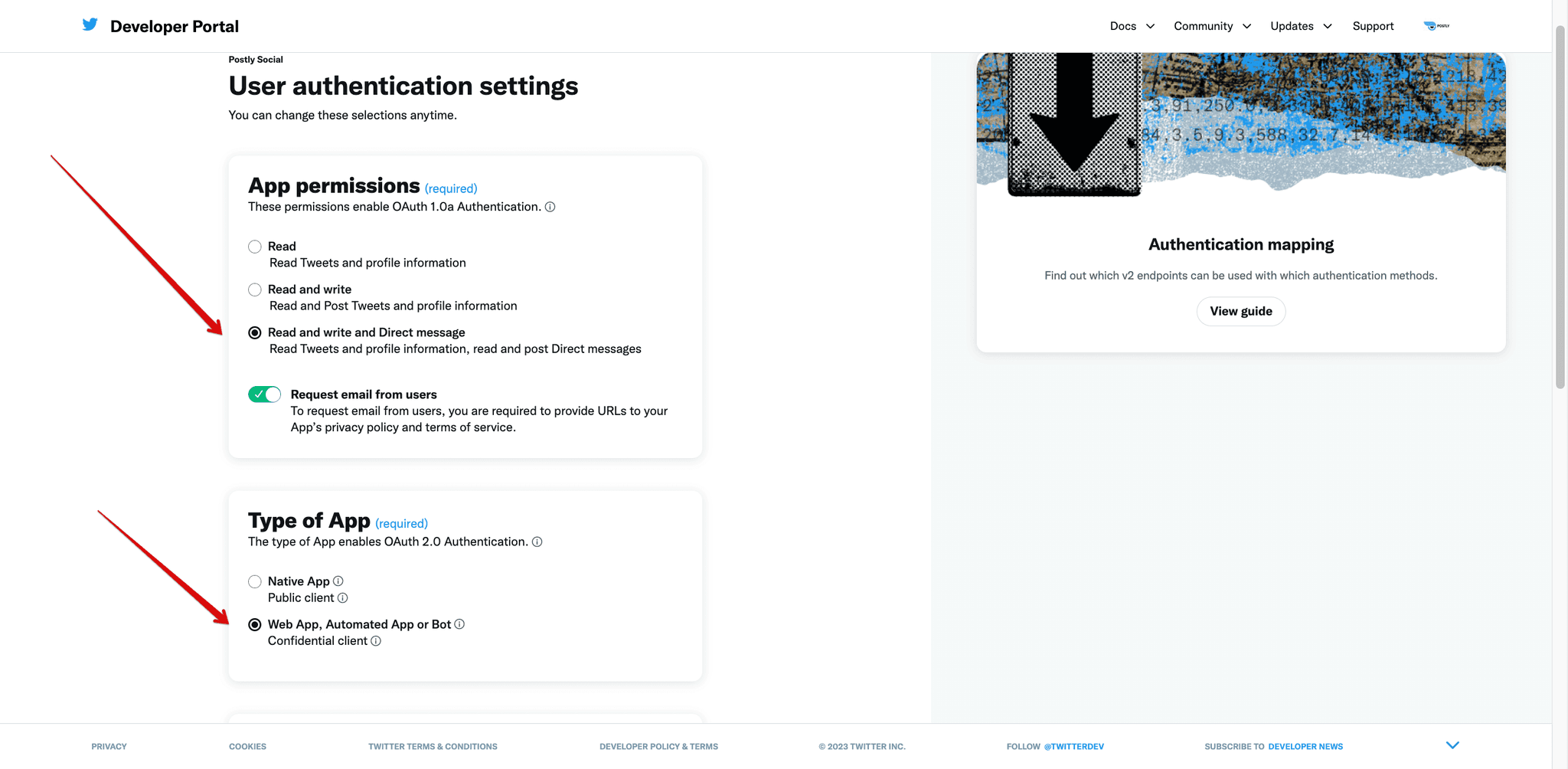Open the Postly account avatar menu
The height and width of the screenshot is (769, 1568).
(1436, 26)
